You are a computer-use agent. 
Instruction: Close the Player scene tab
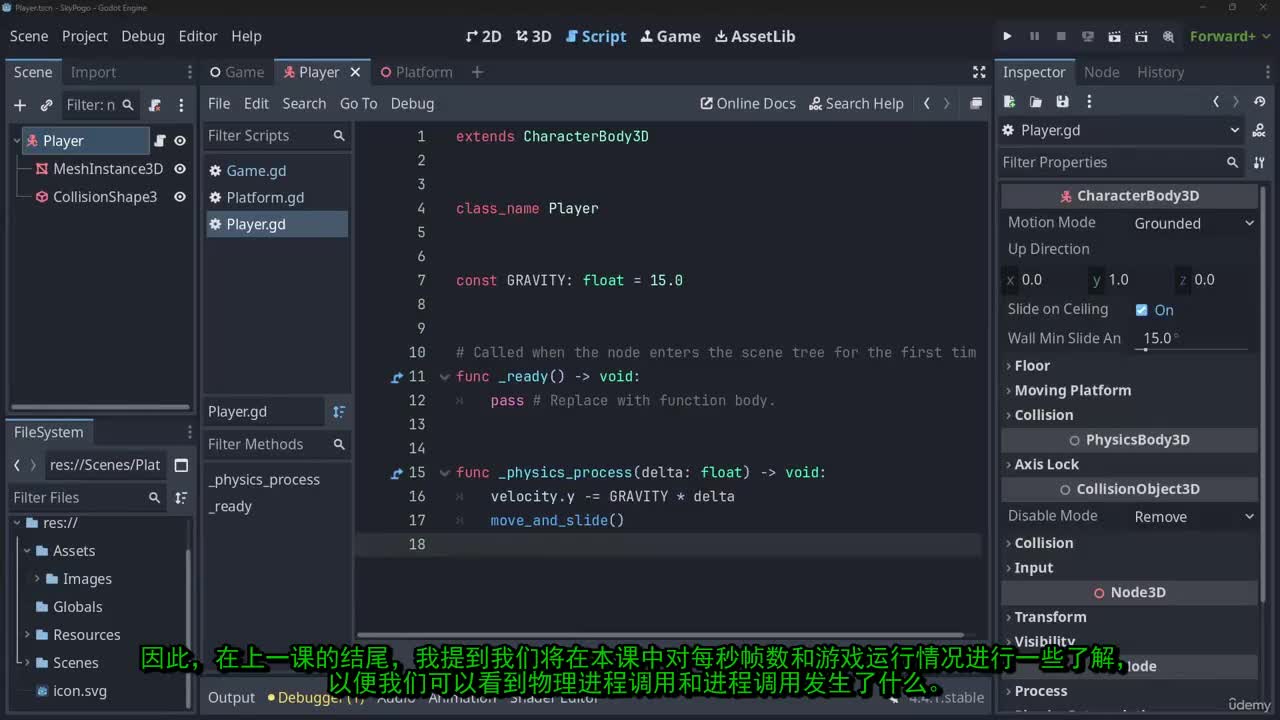tap(355, 72)
